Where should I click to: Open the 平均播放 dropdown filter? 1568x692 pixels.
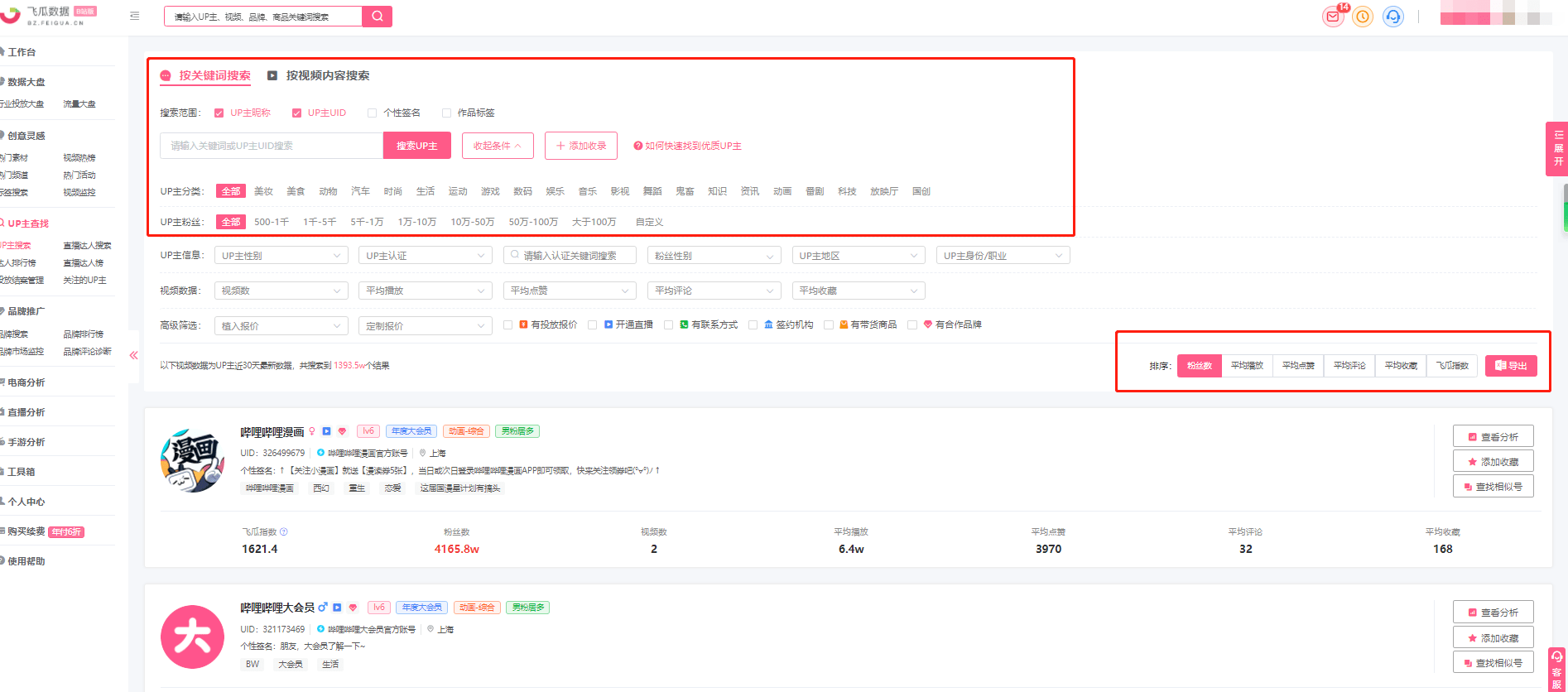[425, 291]
